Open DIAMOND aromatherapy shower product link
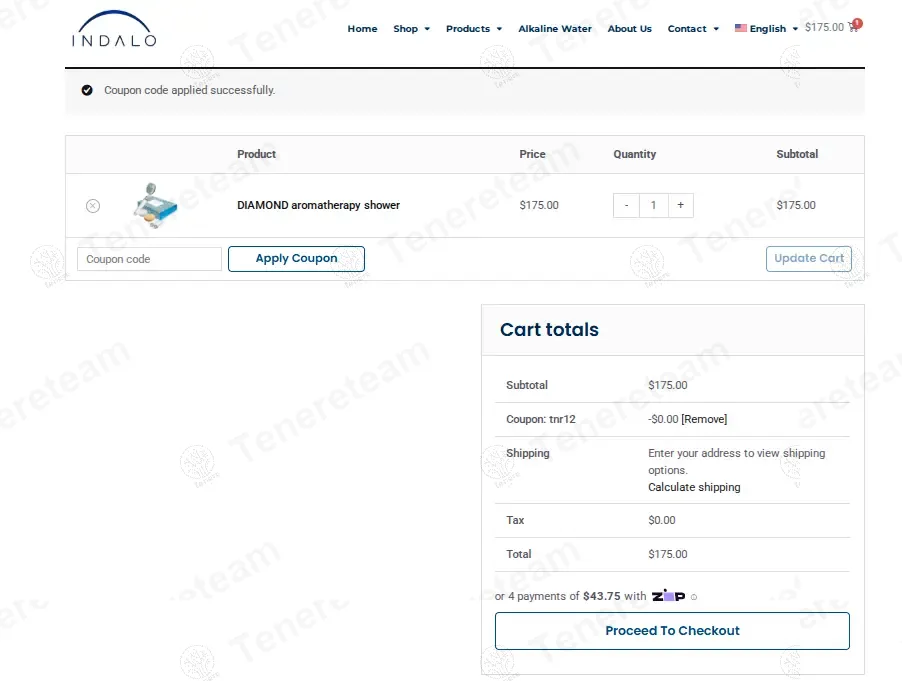The width and height of the screenshot is (902, 681). click(x=318, y=205)
